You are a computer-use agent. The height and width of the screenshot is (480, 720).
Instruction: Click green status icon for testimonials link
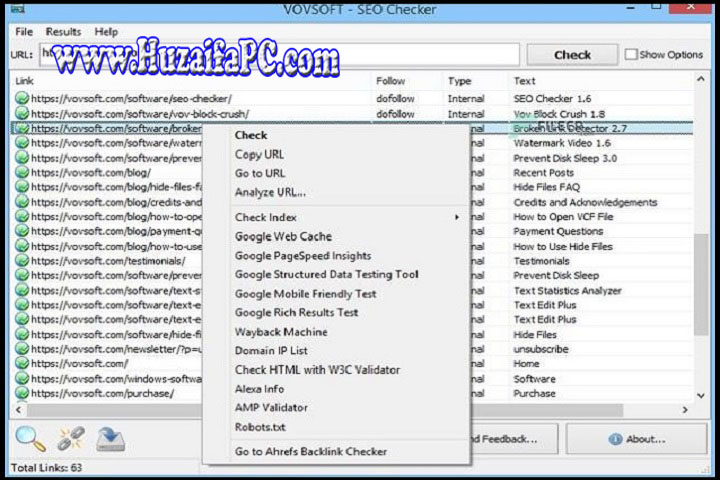click(x=22, y=261)
